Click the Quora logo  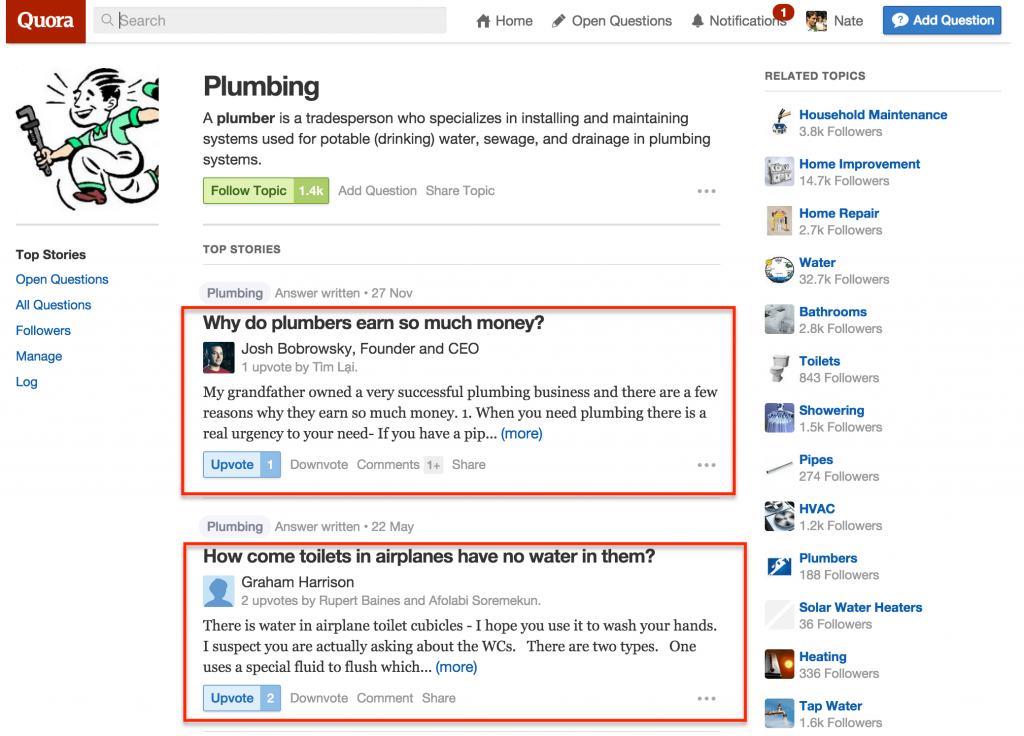click(46, 21)
